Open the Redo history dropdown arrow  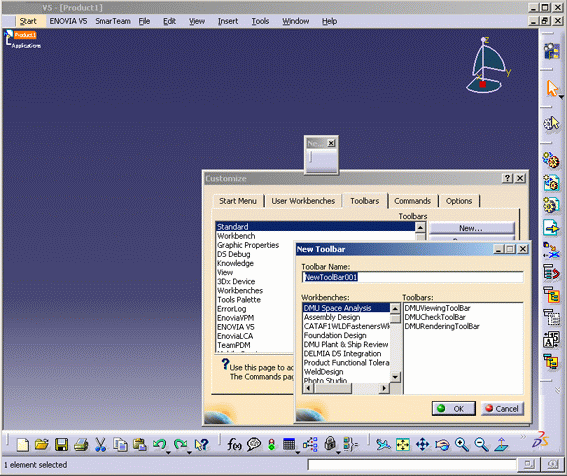(x=189, y=452)
